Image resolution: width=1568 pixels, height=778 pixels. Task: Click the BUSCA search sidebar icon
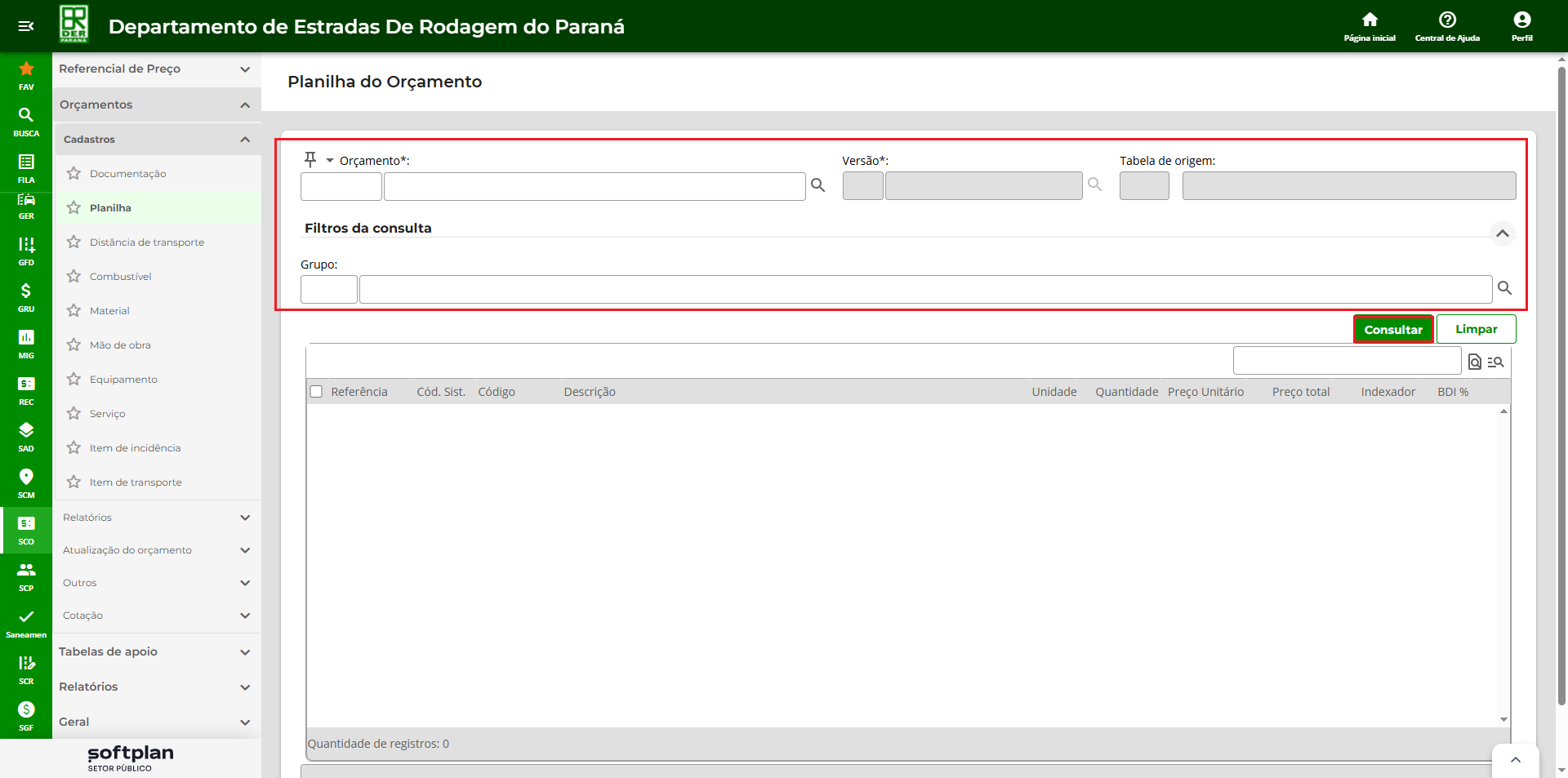point(26,116)
